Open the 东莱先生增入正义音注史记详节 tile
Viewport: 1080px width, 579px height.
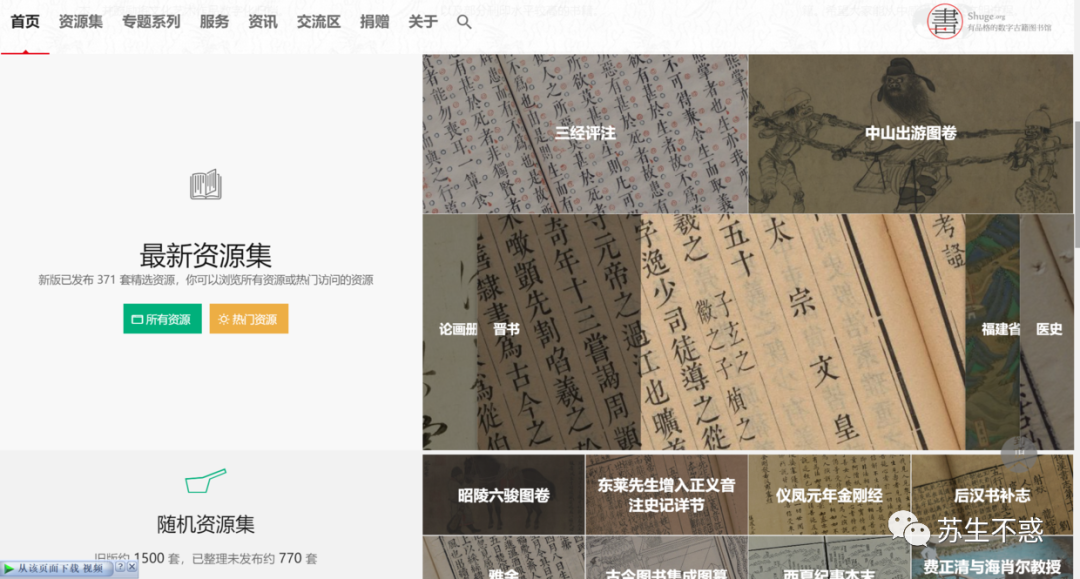[x=666, y=494]
